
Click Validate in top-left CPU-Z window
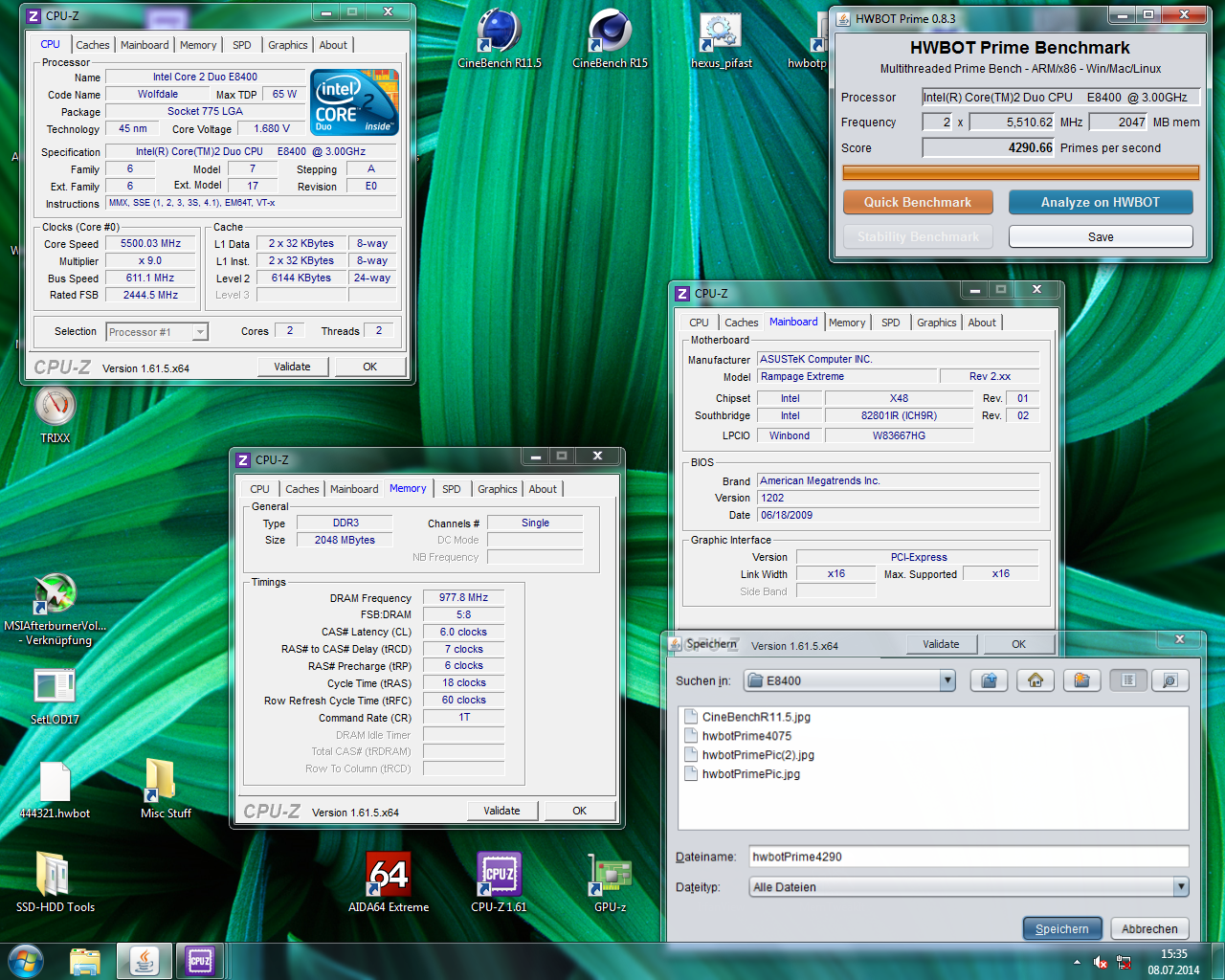293,367
